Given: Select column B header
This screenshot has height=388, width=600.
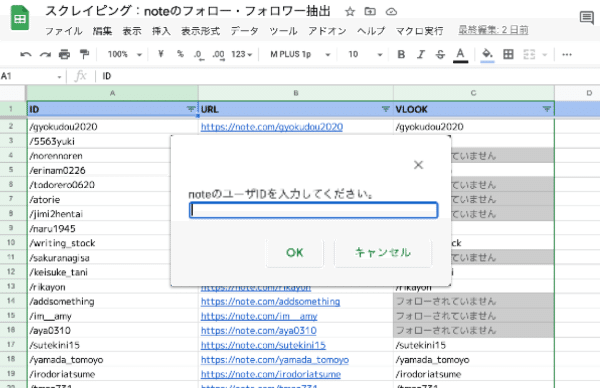Looking at the screenshot, I should click(296, 93).
